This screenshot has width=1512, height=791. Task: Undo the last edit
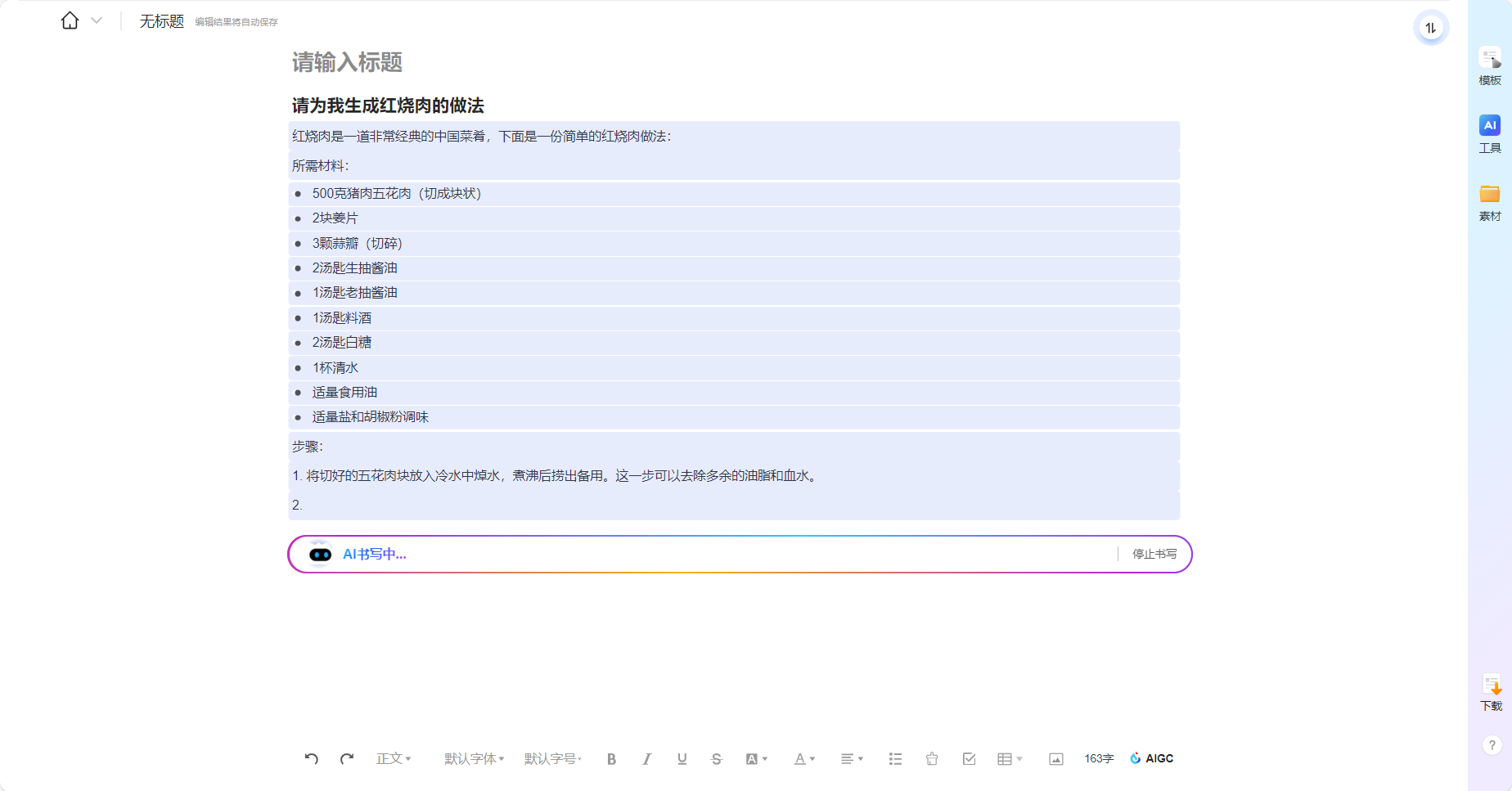(x=312, y=758)
